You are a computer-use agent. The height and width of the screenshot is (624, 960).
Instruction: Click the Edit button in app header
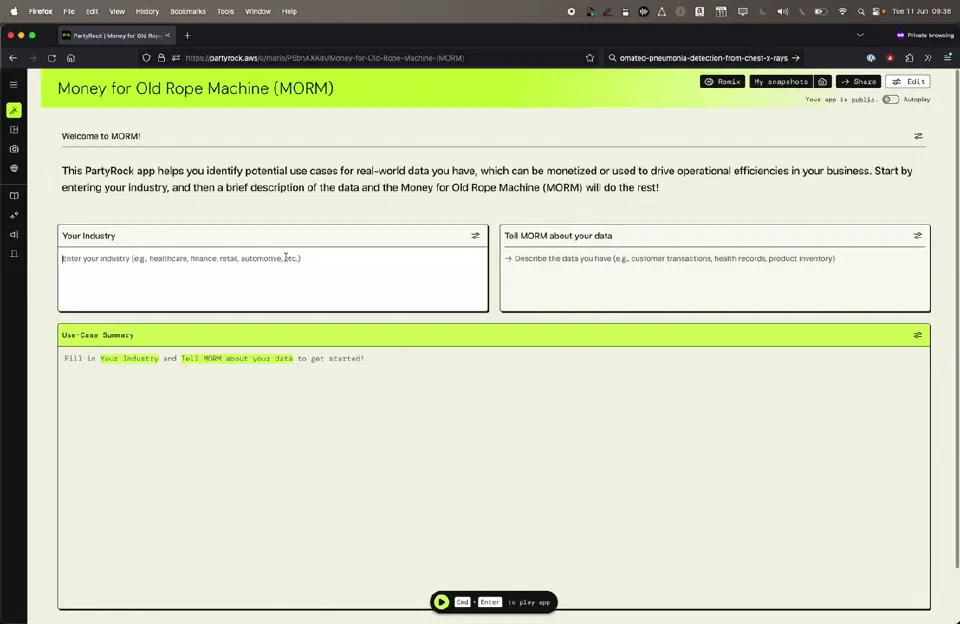[x=908, y=81]
